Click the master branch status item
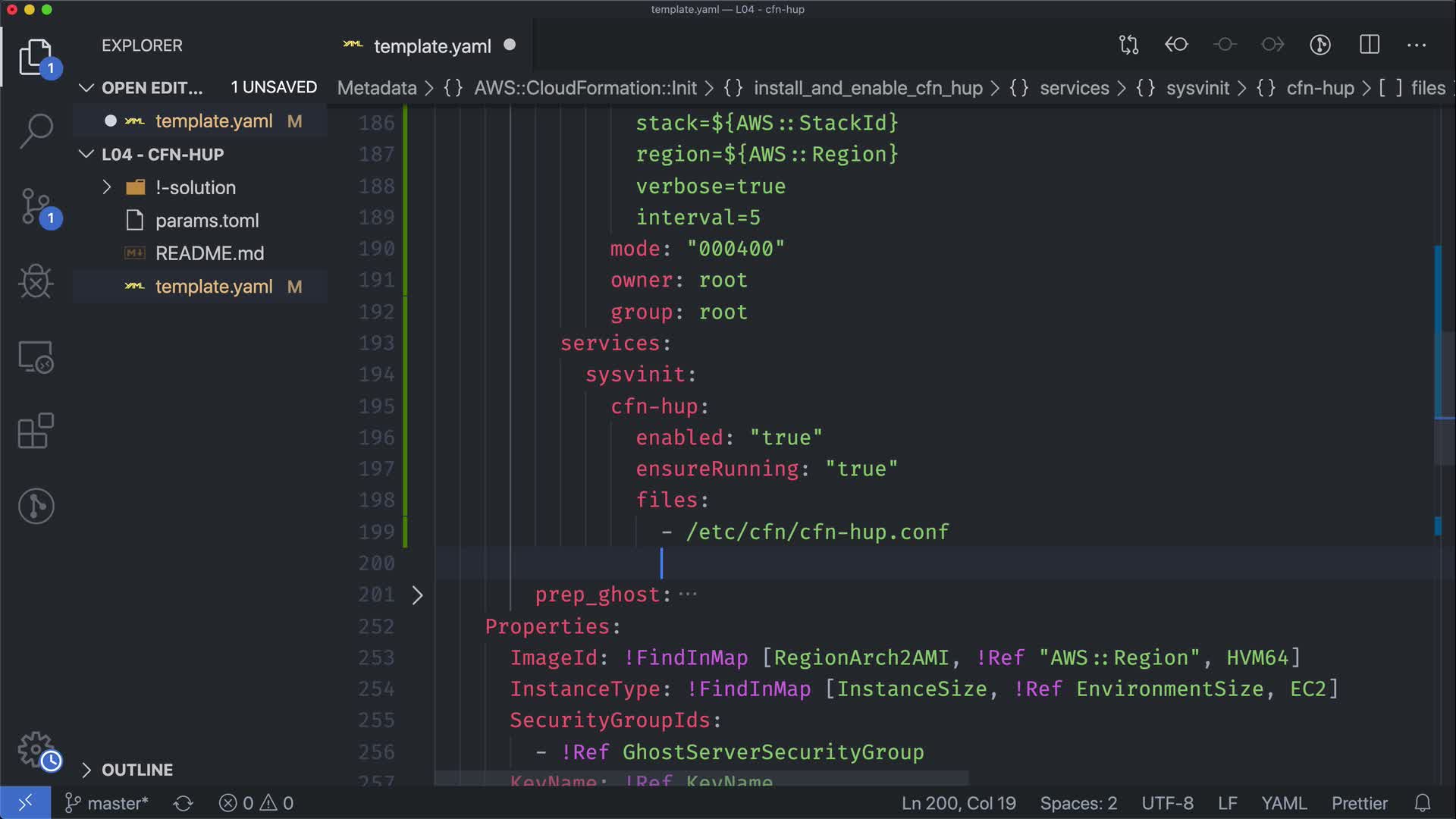Image resolution: width=1456 pixels, height=819 pixels. click(x=107, y=803)
